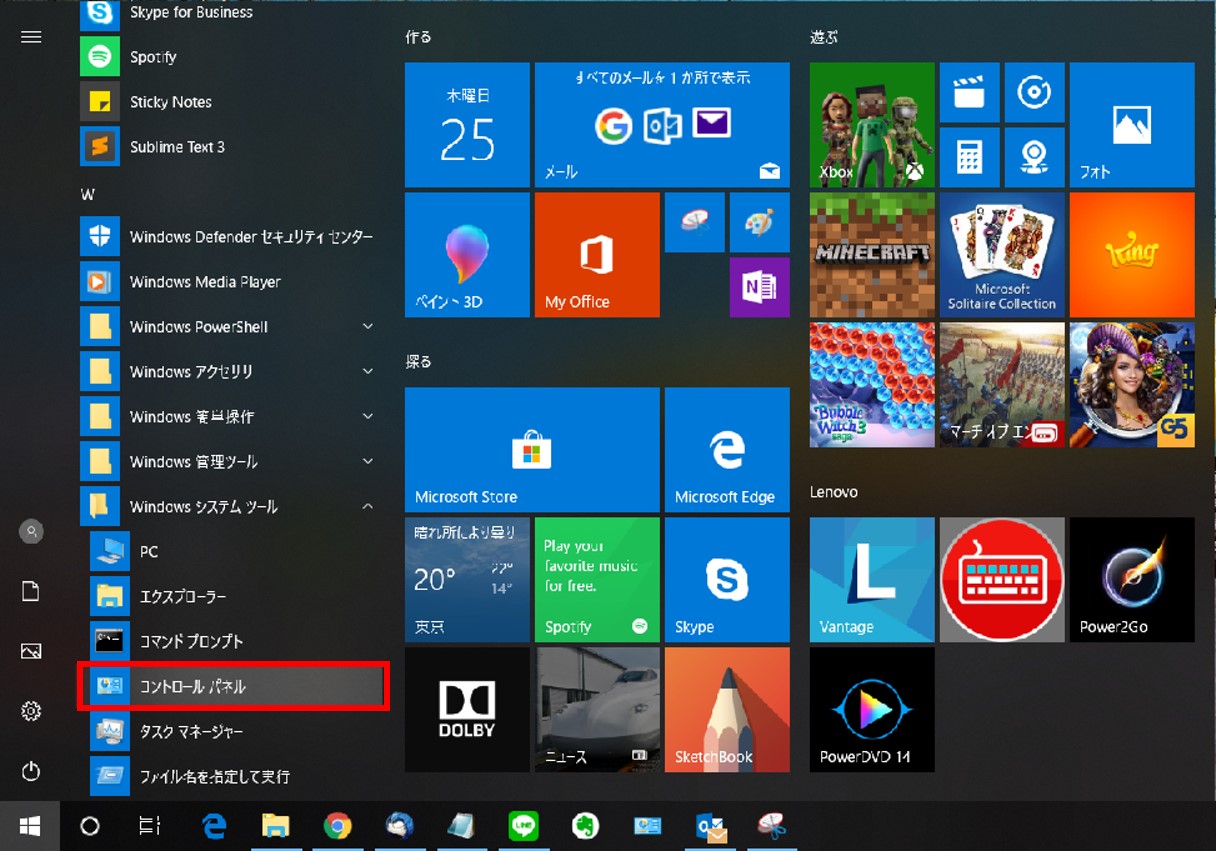
Task: Click the Power icon in the Start rail
Action: pos(31,771)
